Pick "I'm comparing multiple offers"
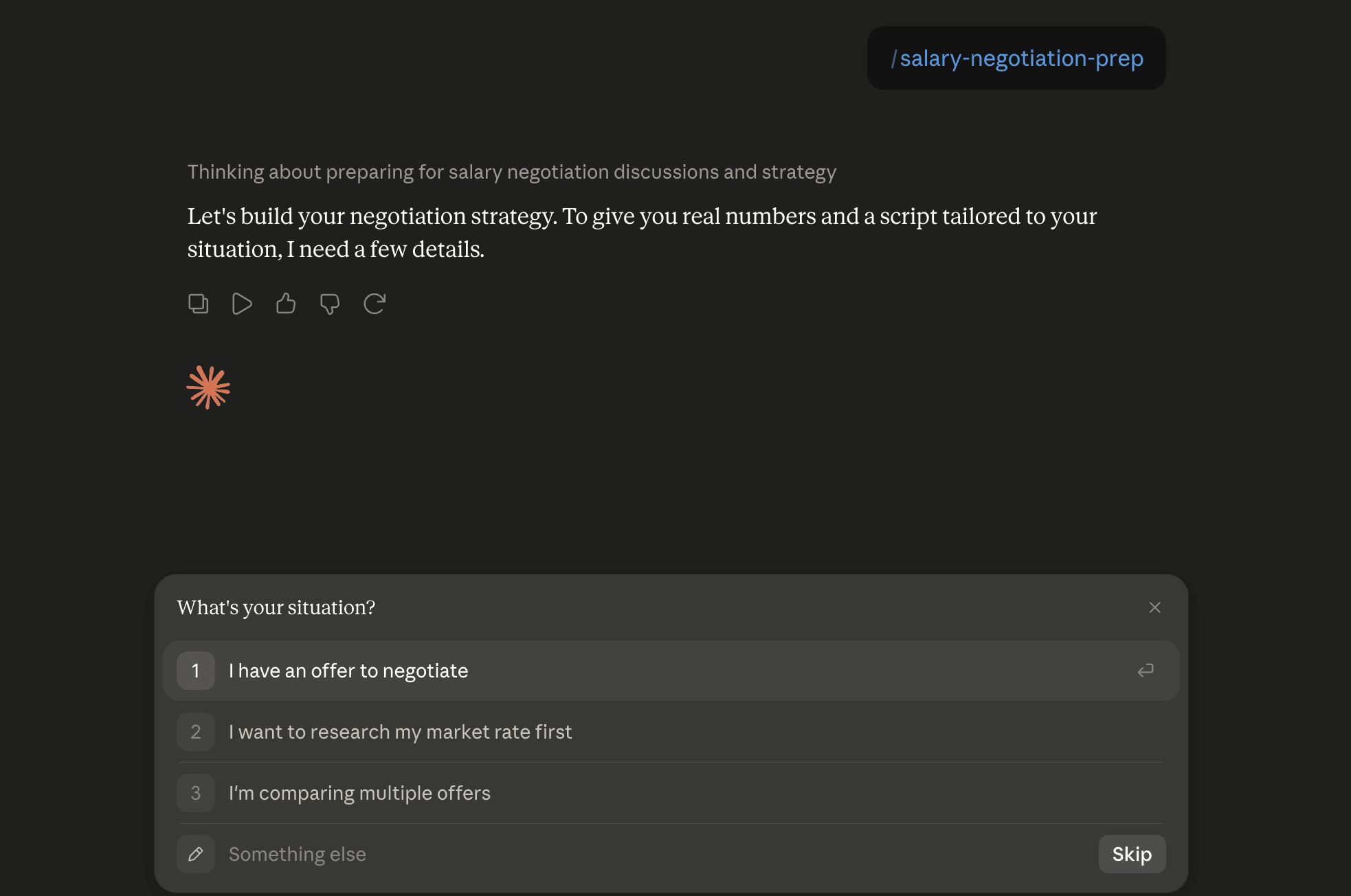 pyautogui.click(x=671, y=793)
